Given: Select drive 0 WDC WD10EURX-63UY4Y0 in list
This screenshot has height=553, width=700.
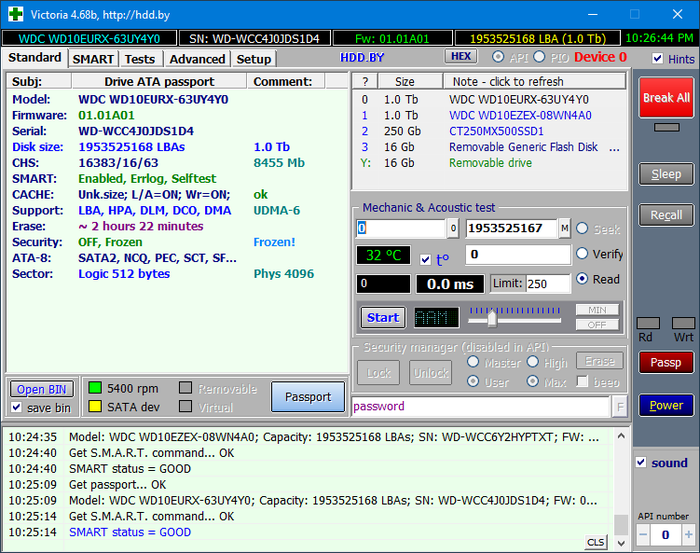Looking at the screenshot, I should coord(489,100).
